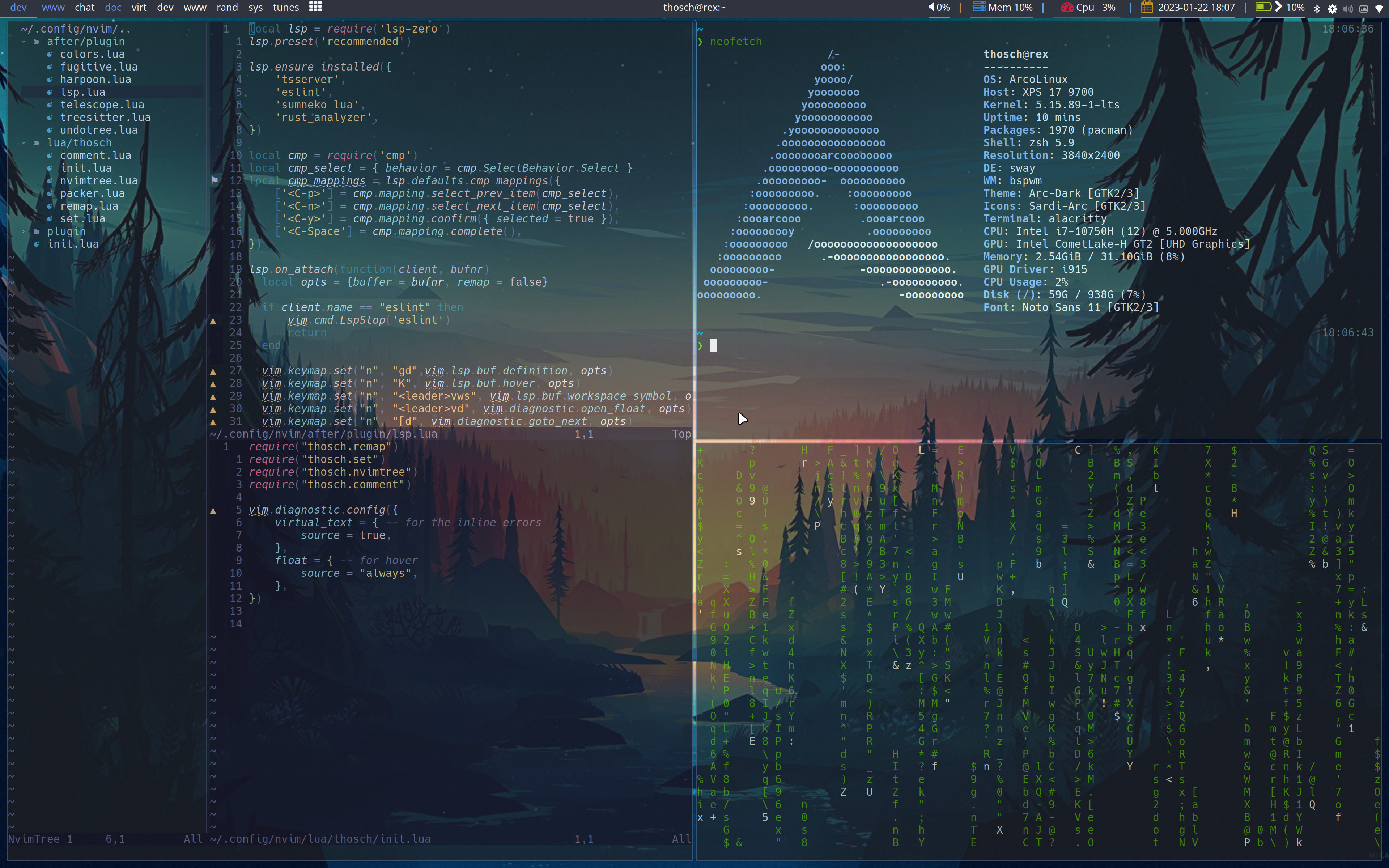Click the settings gear update tray icon

click(1332, 8)
